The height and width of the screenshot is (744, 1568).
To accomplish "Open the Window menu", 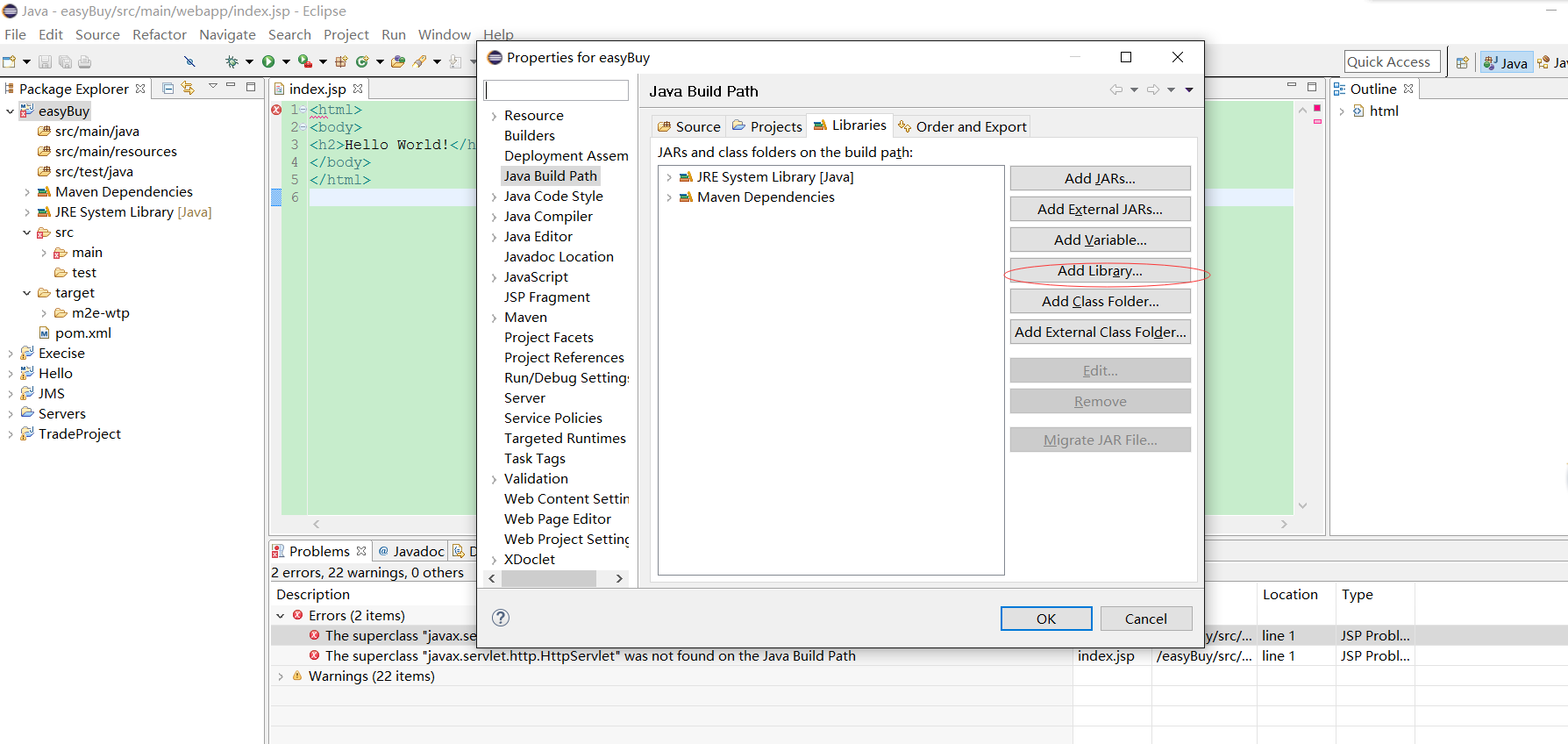I will point(444,34).
